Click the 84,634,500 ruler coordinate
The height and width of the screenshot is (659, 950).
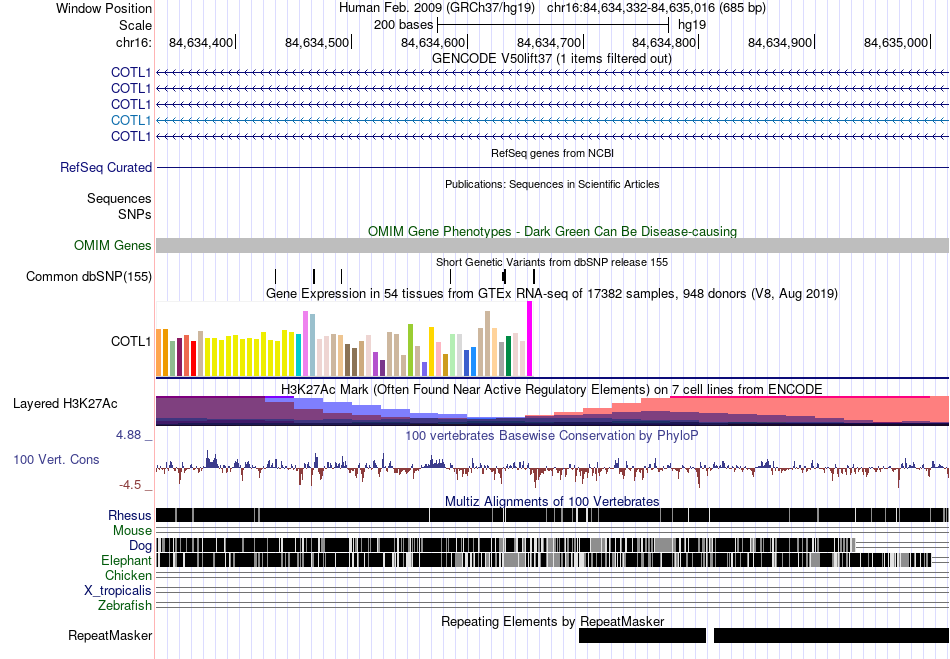pyautogui.click(x=317, y=42)
